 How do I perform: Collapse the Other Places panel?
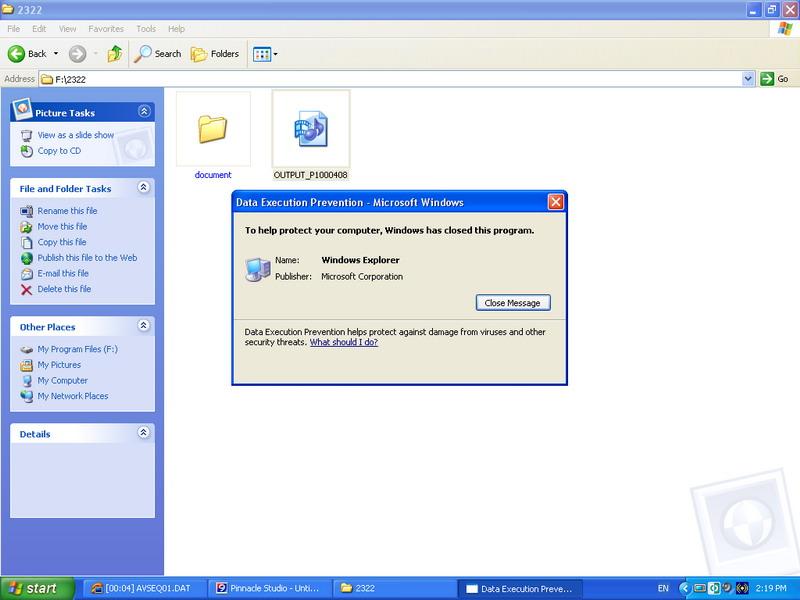[x=144, y=326]
